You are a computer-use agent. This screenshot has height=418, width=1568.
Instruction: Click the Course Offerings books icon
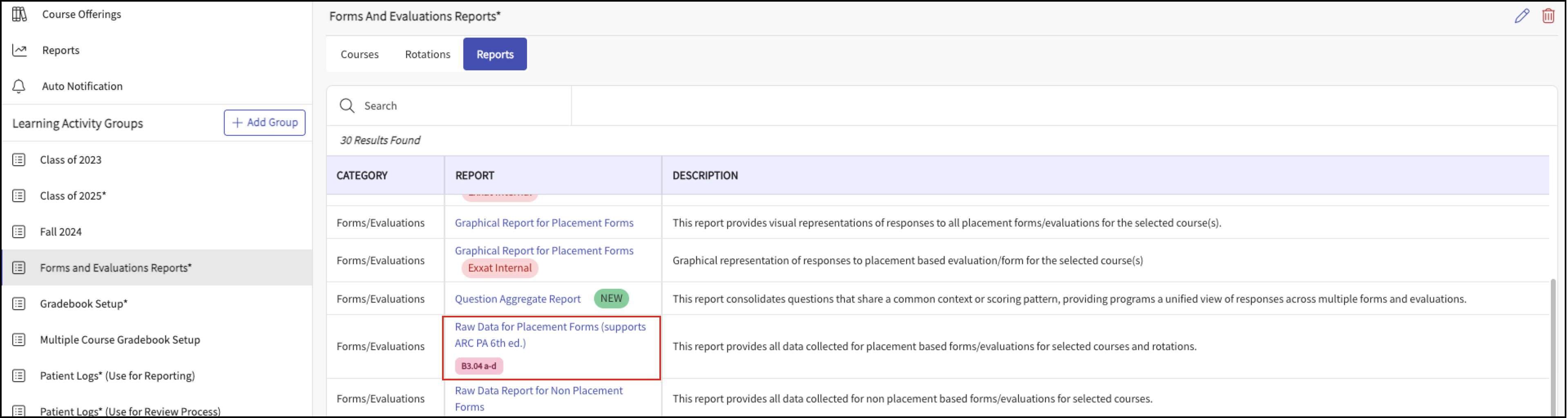[x=20, y=14]
